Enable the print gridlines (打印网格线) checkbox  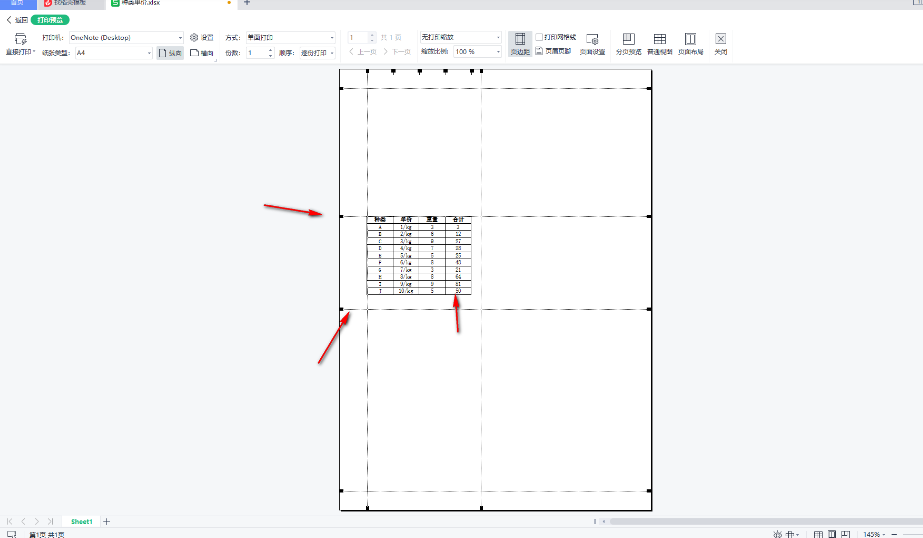click(x=539, y=37)
